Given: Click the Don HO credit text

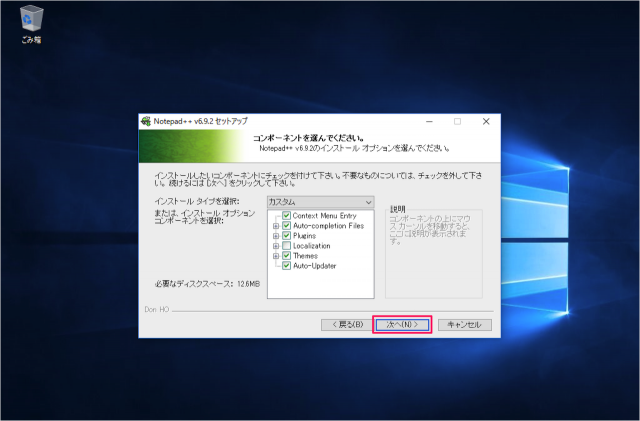Looking at the screenshot, I should click(157, 310).
